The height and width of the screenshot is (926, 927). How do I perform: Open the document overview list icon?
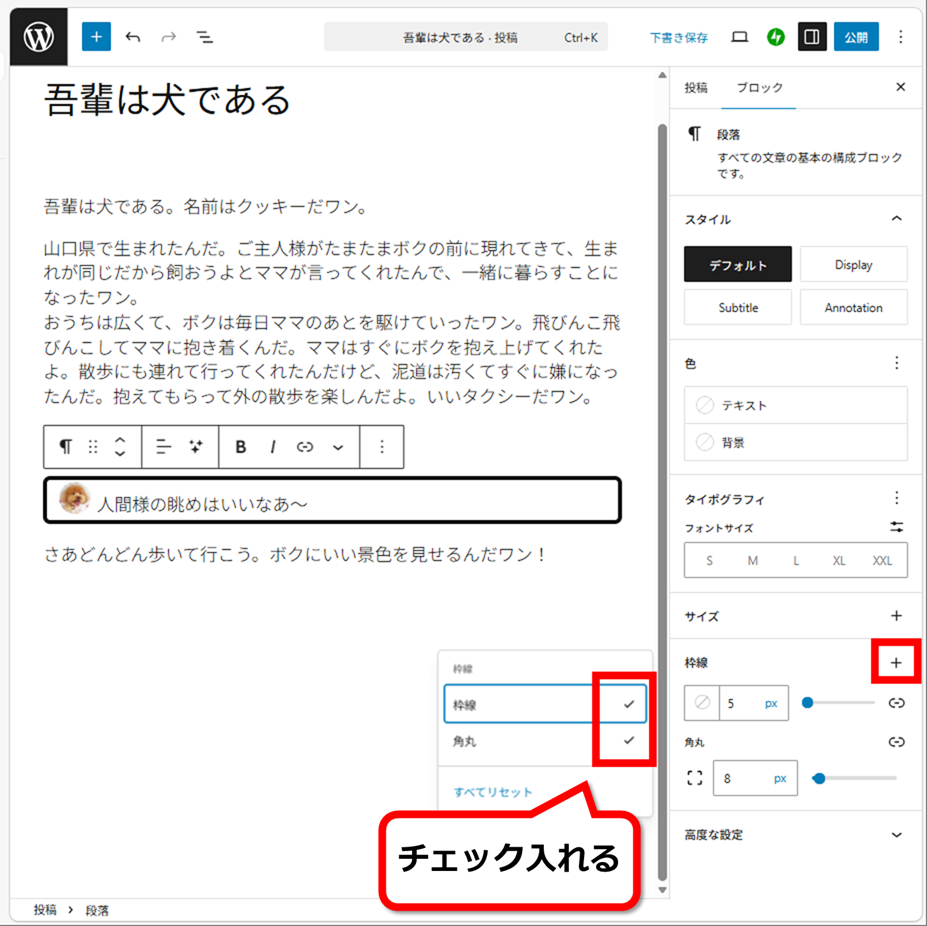click(x=204, y=37)
